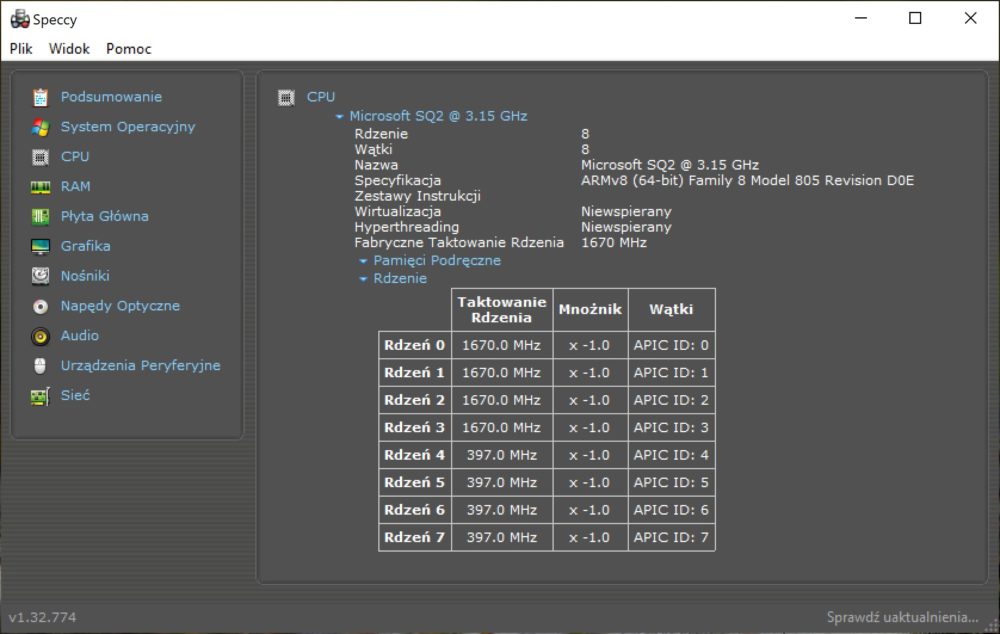Click the Nazwa value Microsoft SQ2 @ 3.15 GHz
The width and height of the screenshot is (1000, 634).
point(670,165)
